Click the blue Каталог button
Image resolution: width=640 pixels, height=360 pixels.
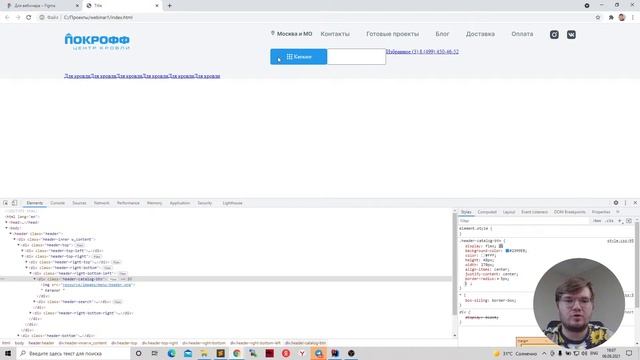[298, 57]
